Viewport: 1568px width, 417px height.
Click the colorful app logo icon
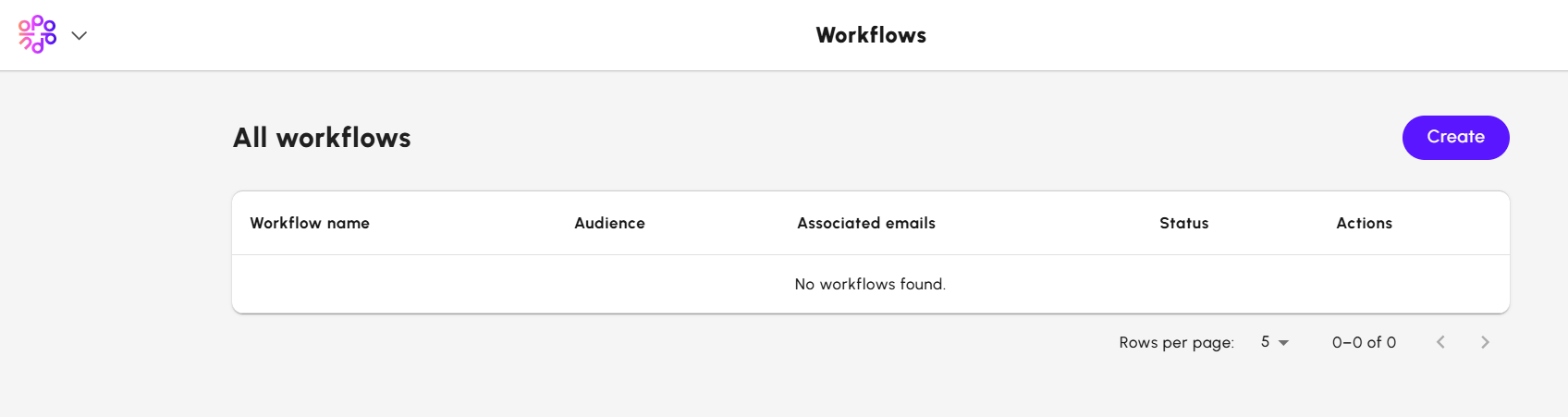(37, 35)
